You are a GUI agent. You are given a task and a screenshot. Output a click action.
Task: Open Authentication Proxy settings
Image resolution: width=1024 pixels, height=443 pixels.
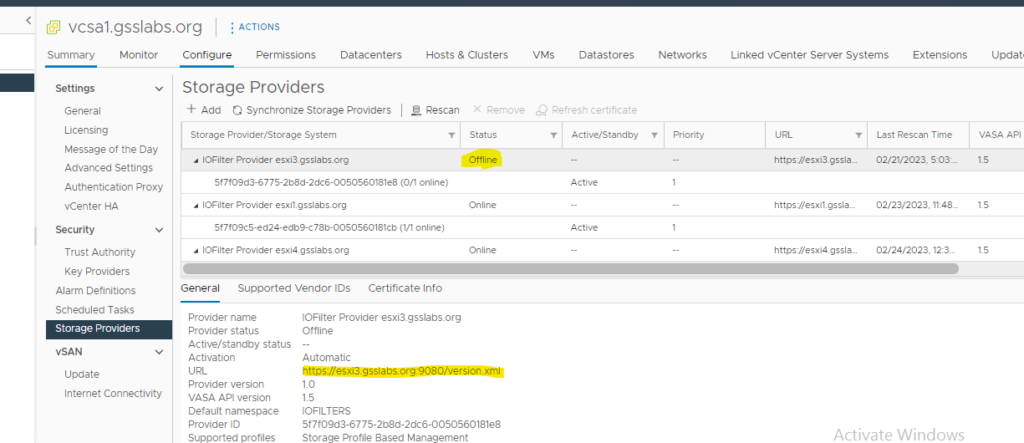coord(114,187)
